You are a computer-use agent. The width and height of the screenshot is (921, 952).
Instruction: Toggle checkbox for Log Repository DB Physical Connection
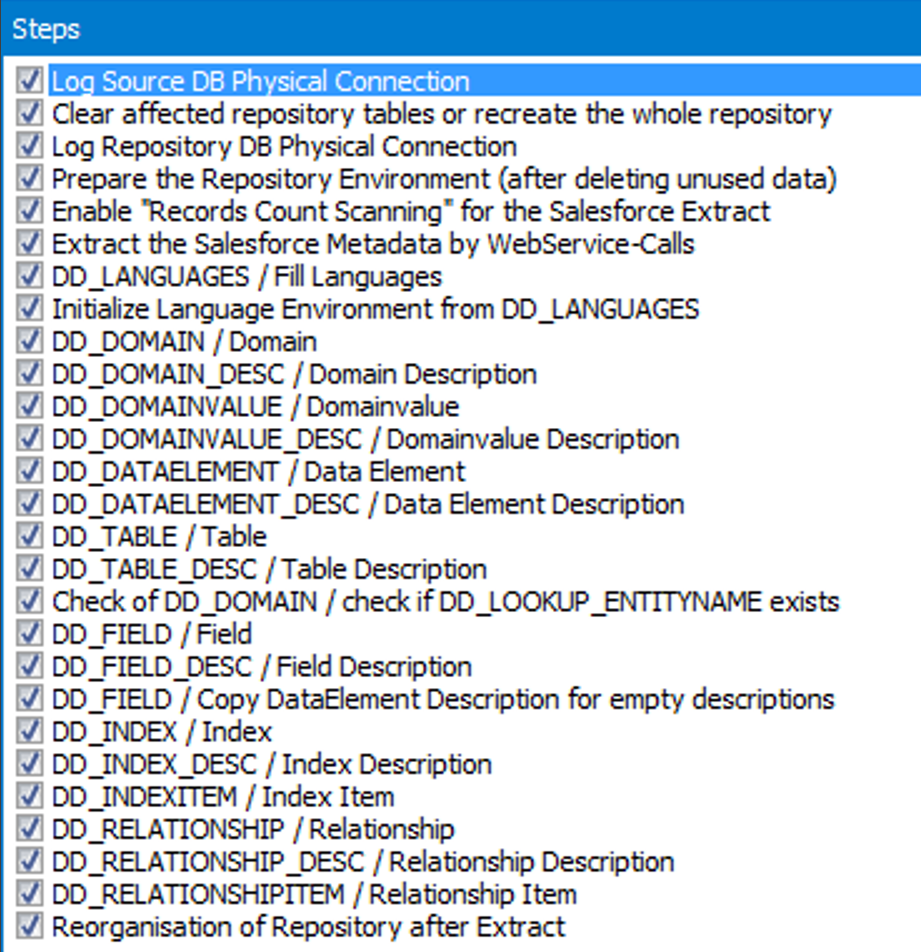point(29,146)
